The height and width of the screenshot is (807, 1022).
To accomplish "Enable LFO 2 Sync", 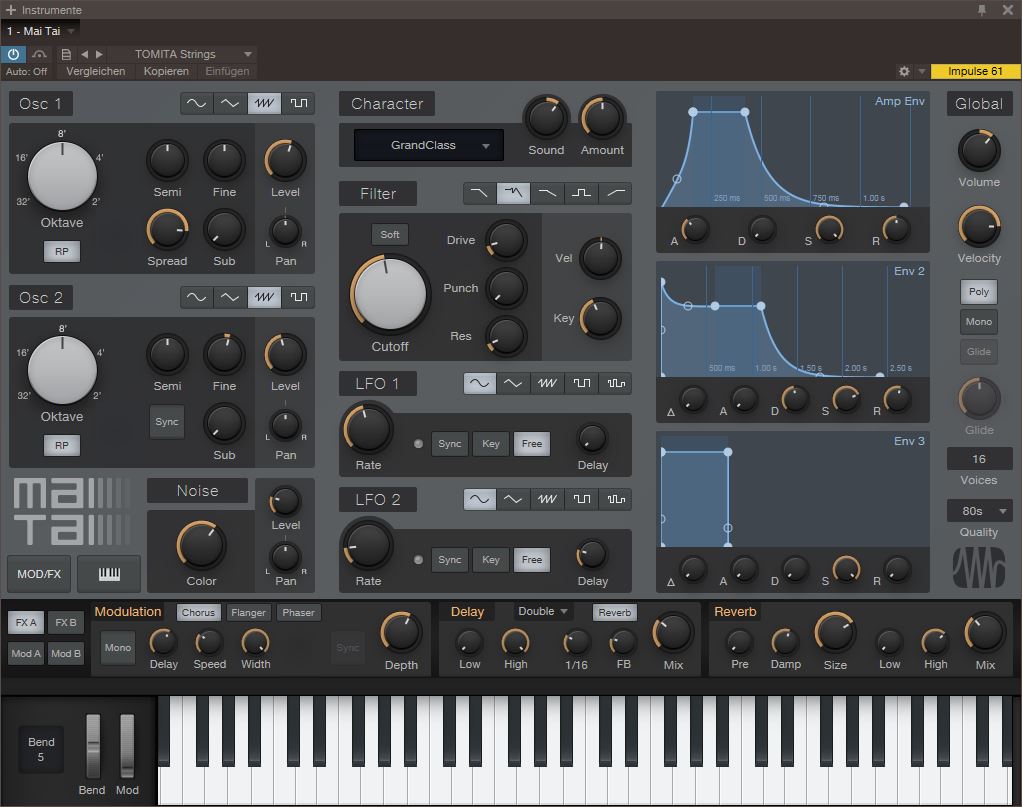I will [x=450, y=560].
